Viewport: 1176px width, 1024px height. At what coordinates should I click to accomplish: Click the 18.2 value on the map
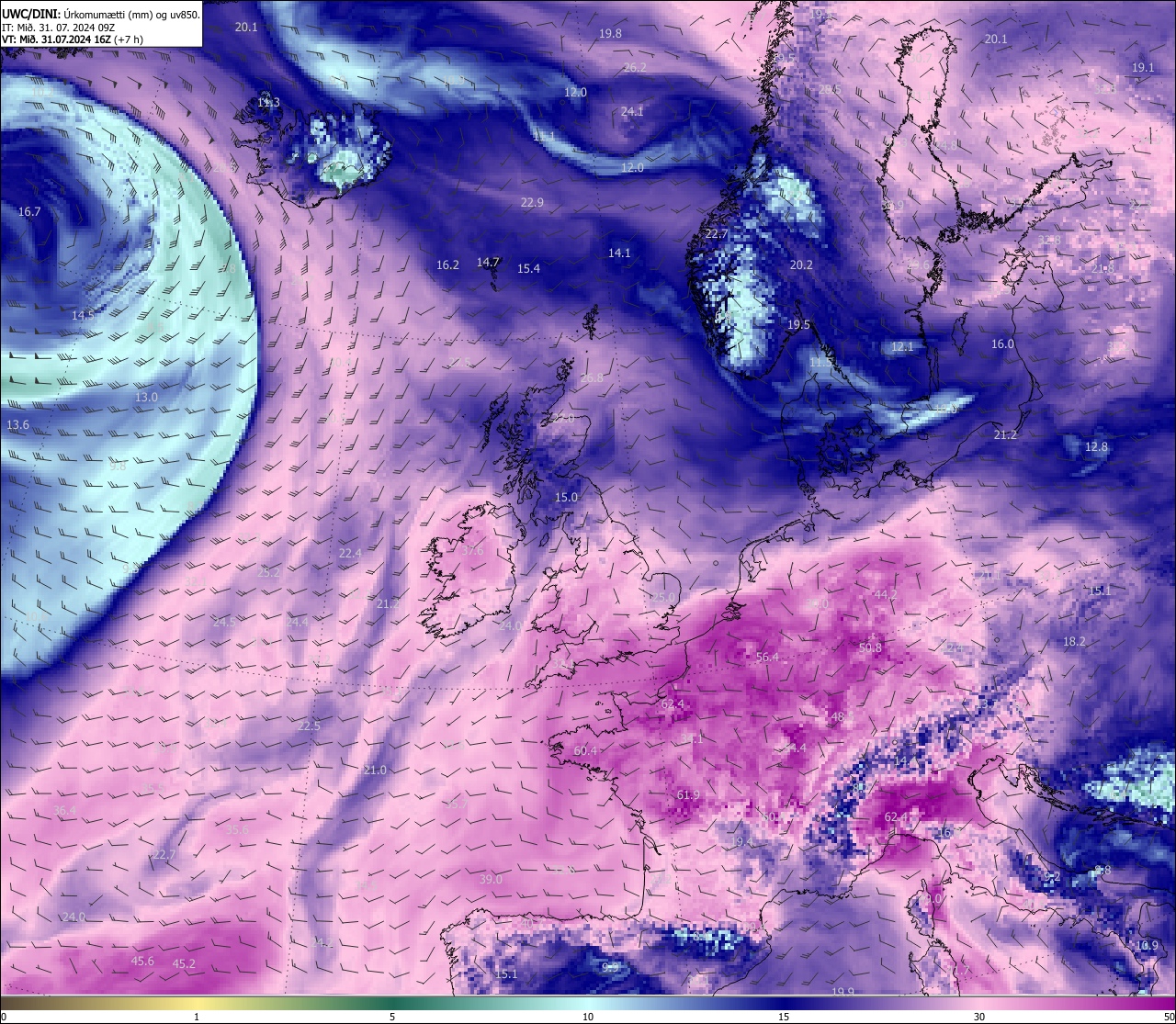[1074, 642]
